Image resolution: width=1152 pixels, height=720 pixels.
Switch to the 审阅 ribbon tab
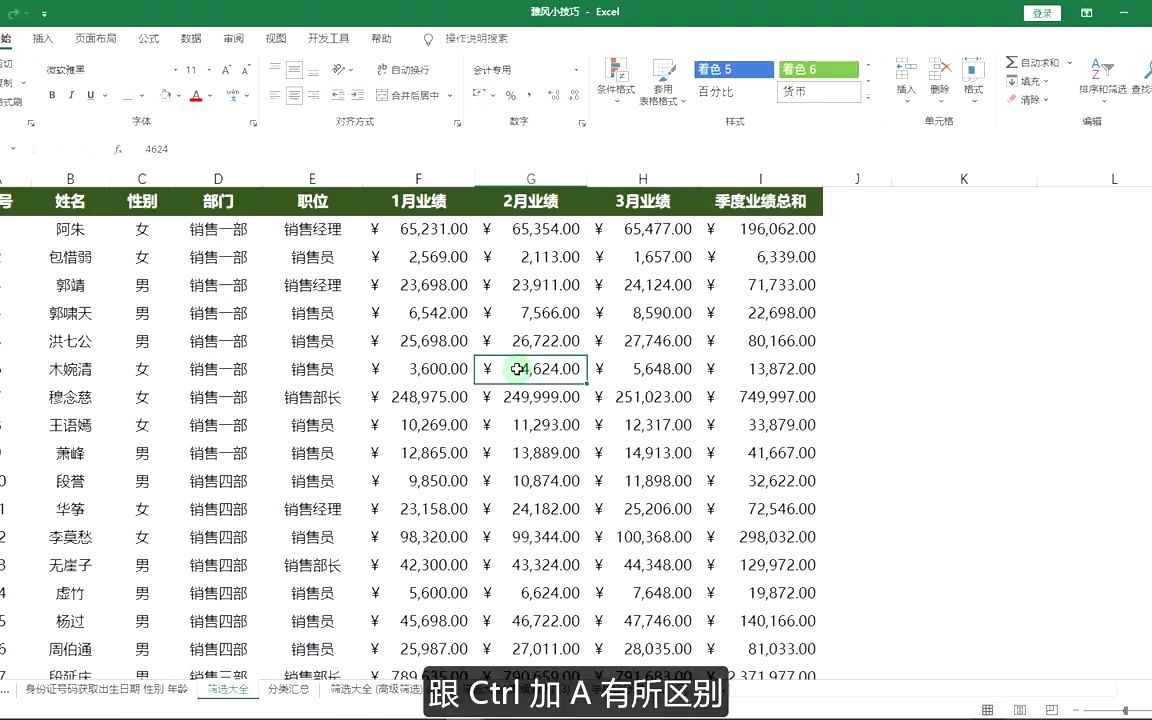coord(234,38)
